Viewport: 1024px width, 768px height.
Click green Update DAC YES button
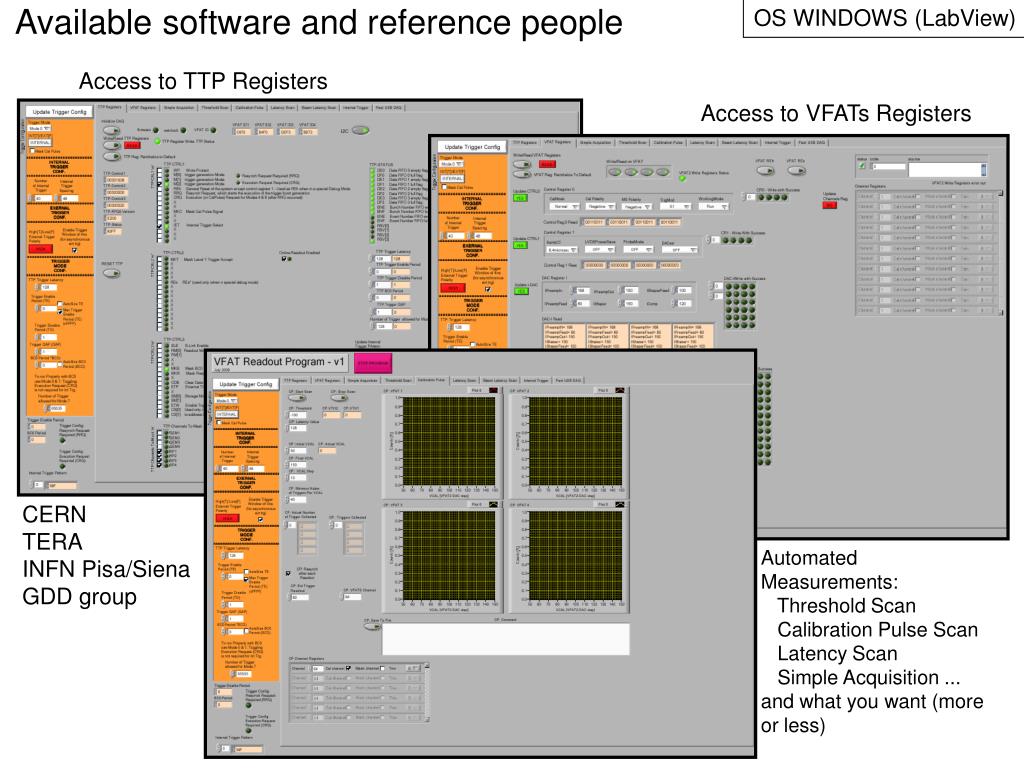[521, 291]
